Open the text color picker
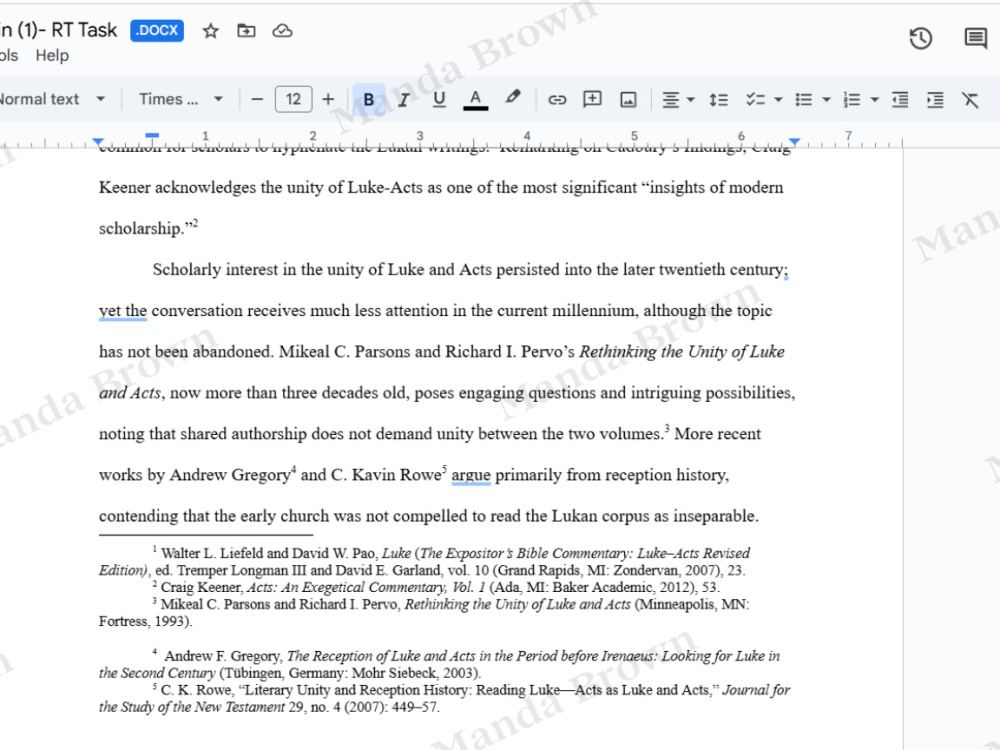The width and height of the screenshot is (1000, 750). (475, 99)
